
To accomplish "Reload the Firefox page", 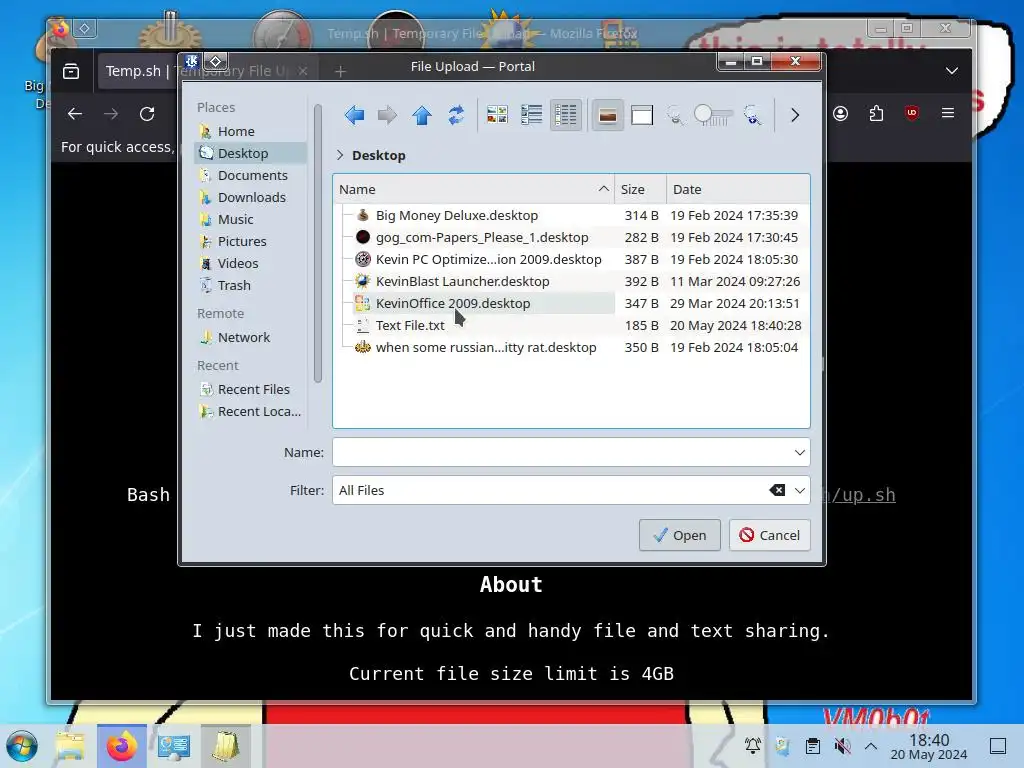I will click(147, 114).
